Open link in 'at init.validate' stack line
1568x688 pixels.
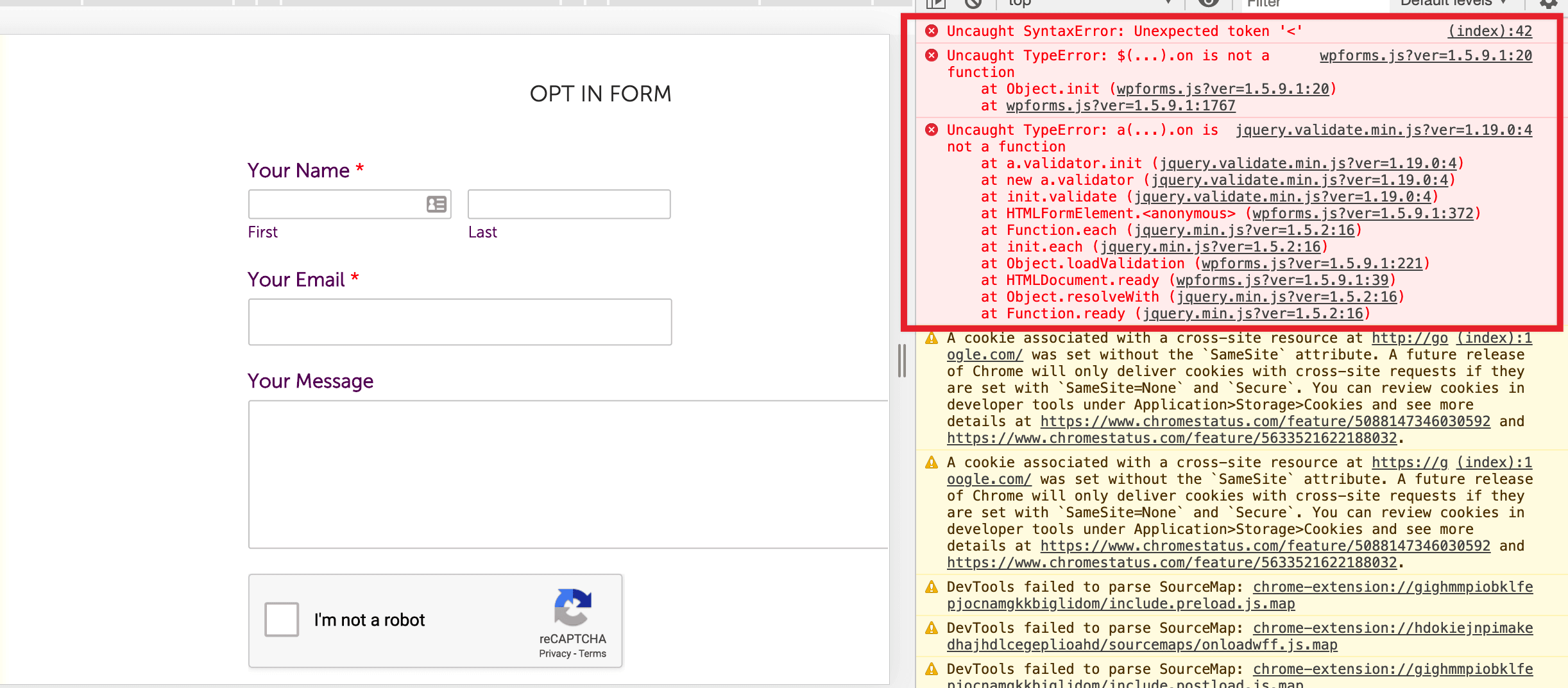tap(1283, 196)
